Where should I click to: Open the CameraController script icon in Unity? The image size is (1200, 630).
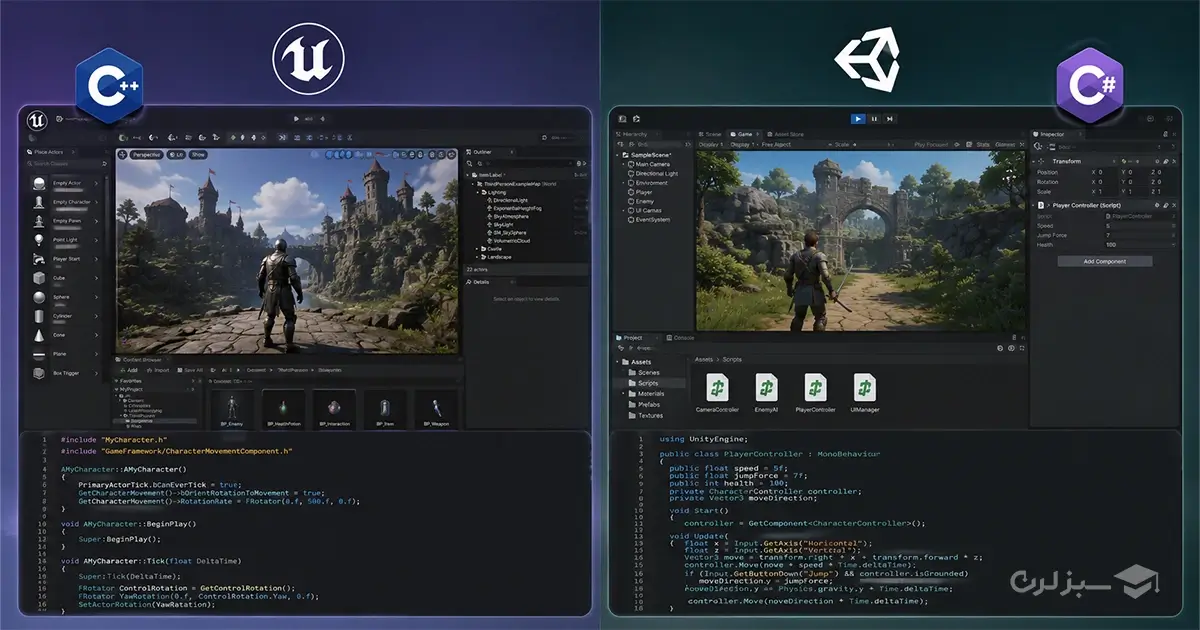pyautogui.click(x=717, y=387)
